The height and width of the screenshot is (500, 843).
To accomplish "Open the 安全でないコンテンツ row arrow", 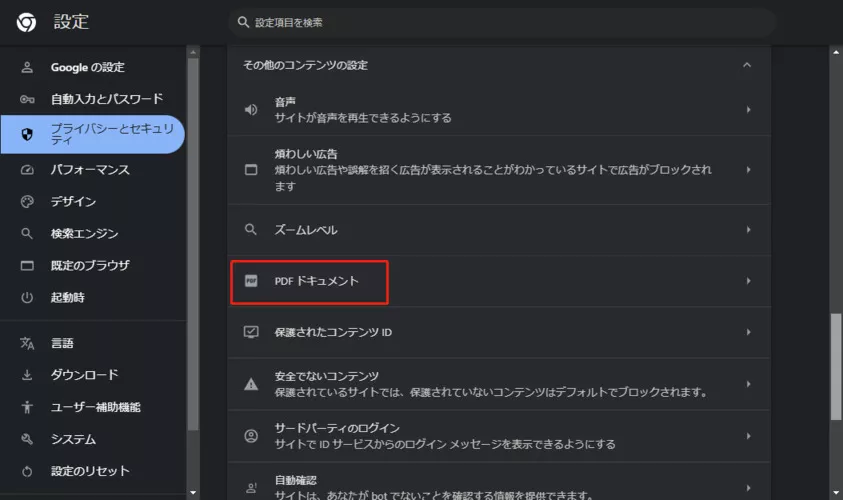I will coord(748,384).
